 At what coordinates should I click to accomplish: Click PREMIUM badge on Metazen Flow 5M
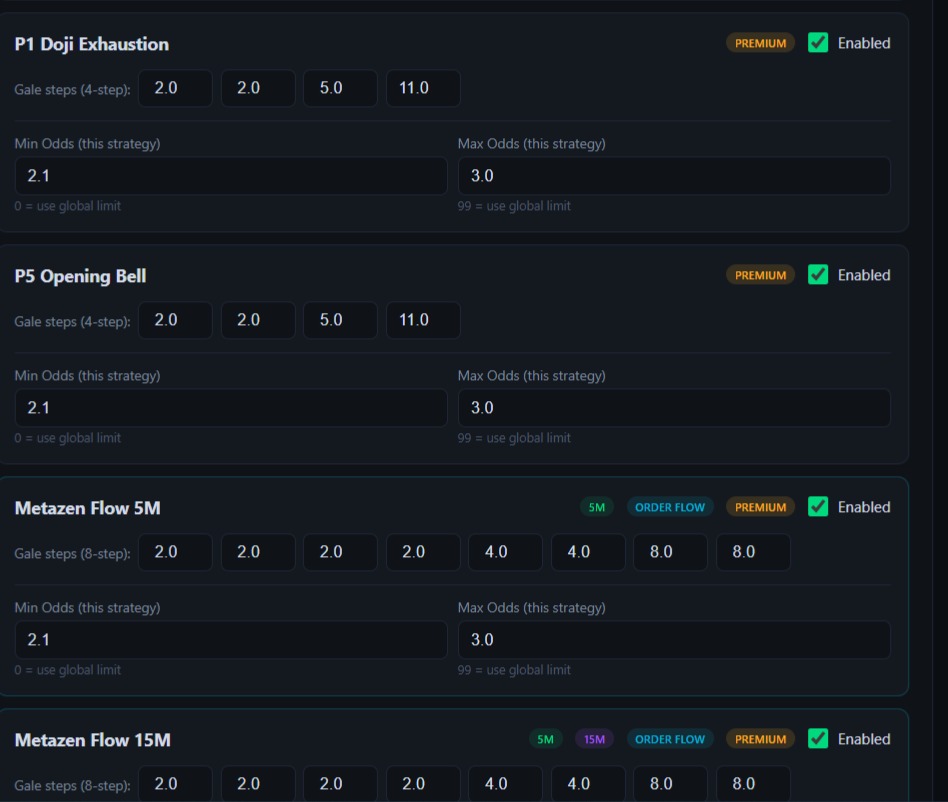coord(761,507)
